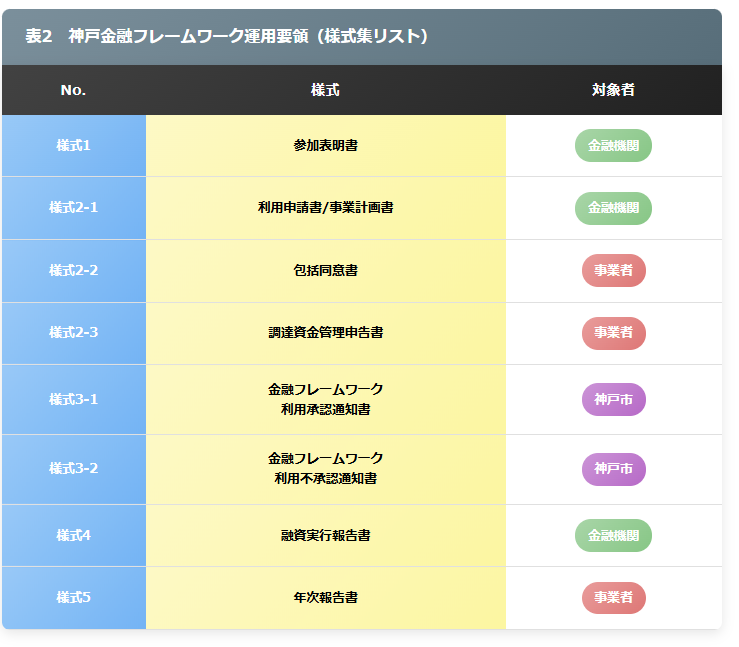Click the 金融機関 badge in the 様式1 row
The width and height of the screenshot is (739, 647).
click(613, 146)
